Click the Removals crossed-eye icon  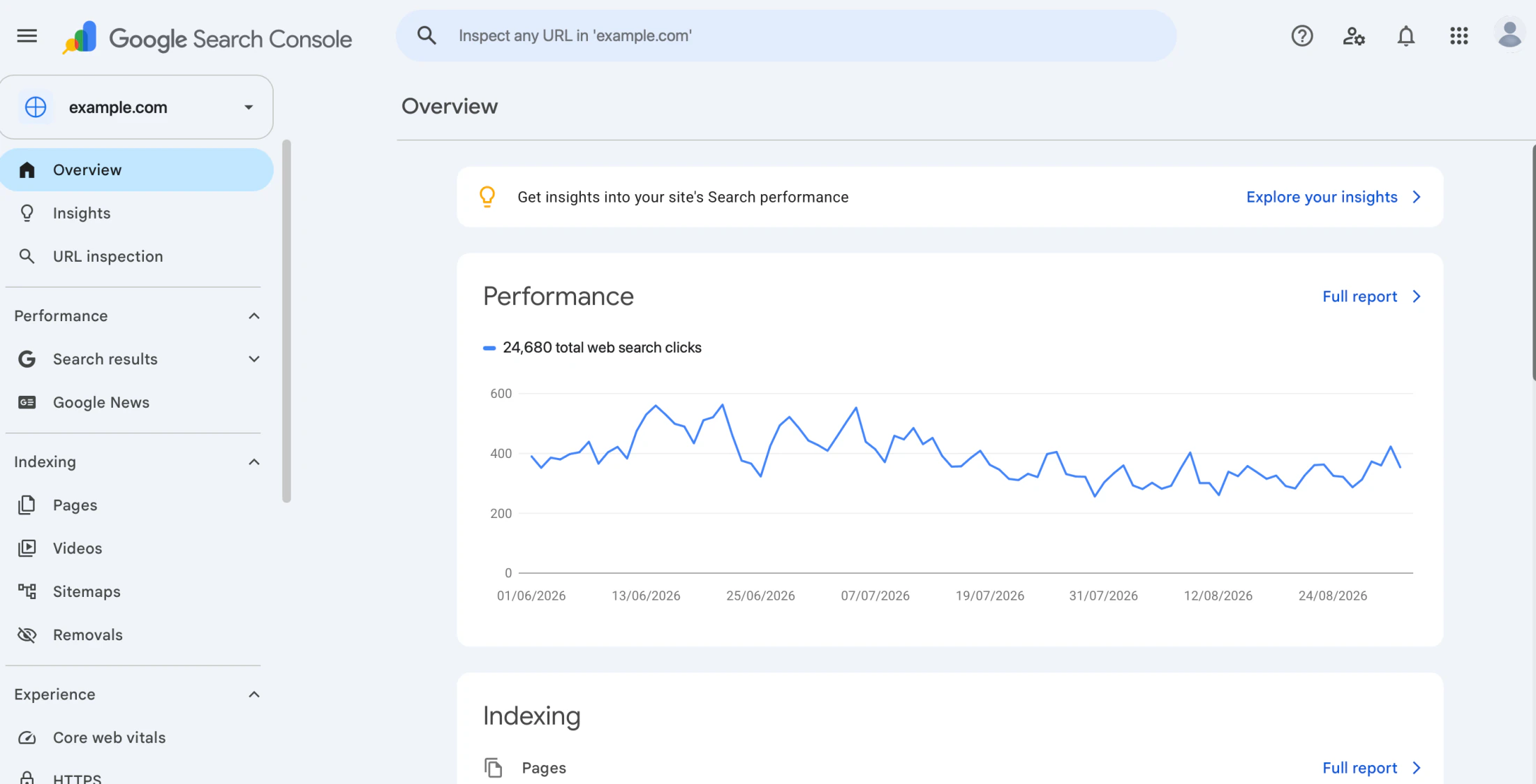click(27, 635)
